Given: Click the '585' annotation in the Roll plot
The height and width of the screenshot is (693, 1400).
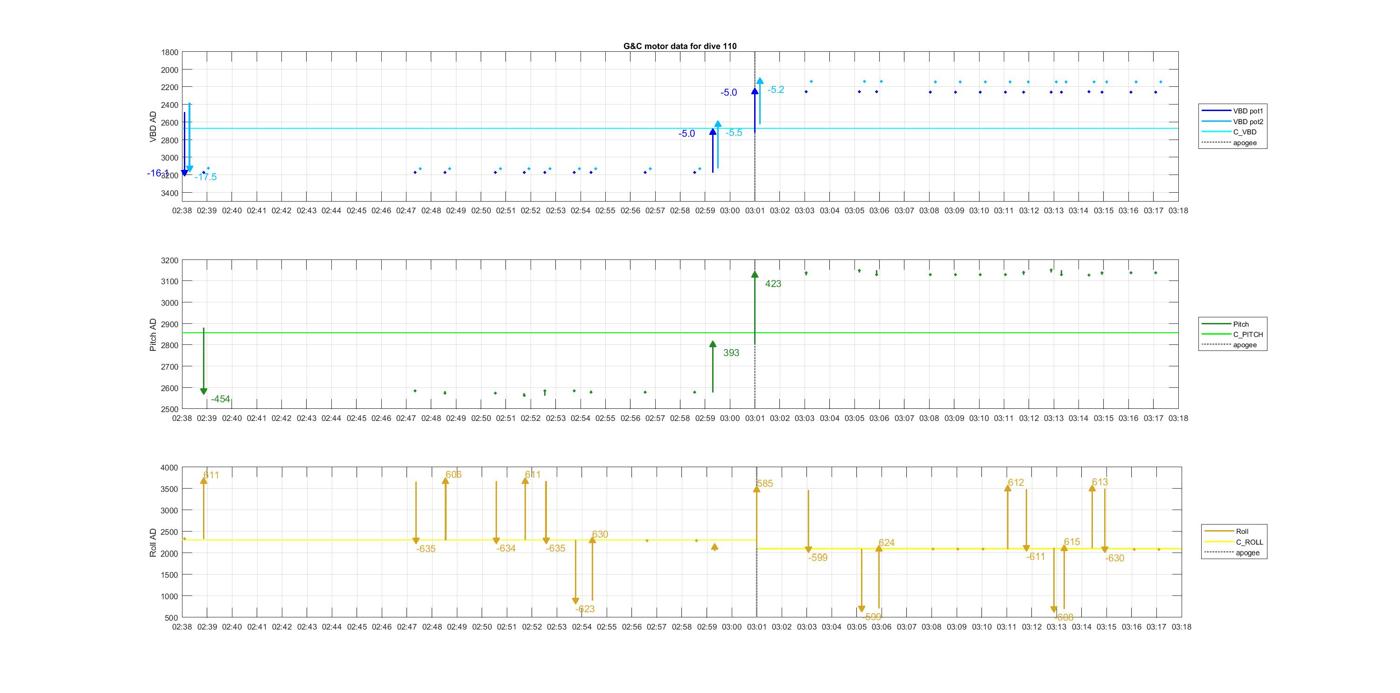Looking at the screenshot, I should coord(765,484).
